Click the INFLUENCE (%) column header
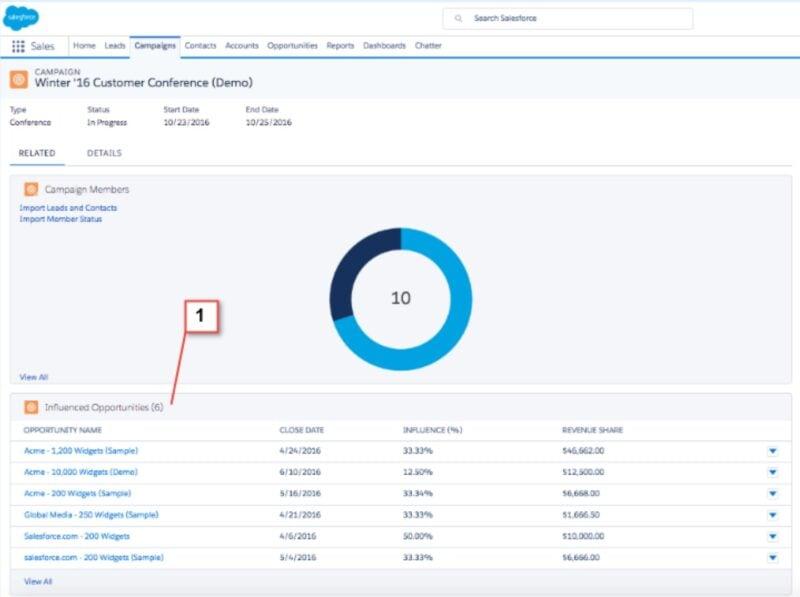 (433, 430)
